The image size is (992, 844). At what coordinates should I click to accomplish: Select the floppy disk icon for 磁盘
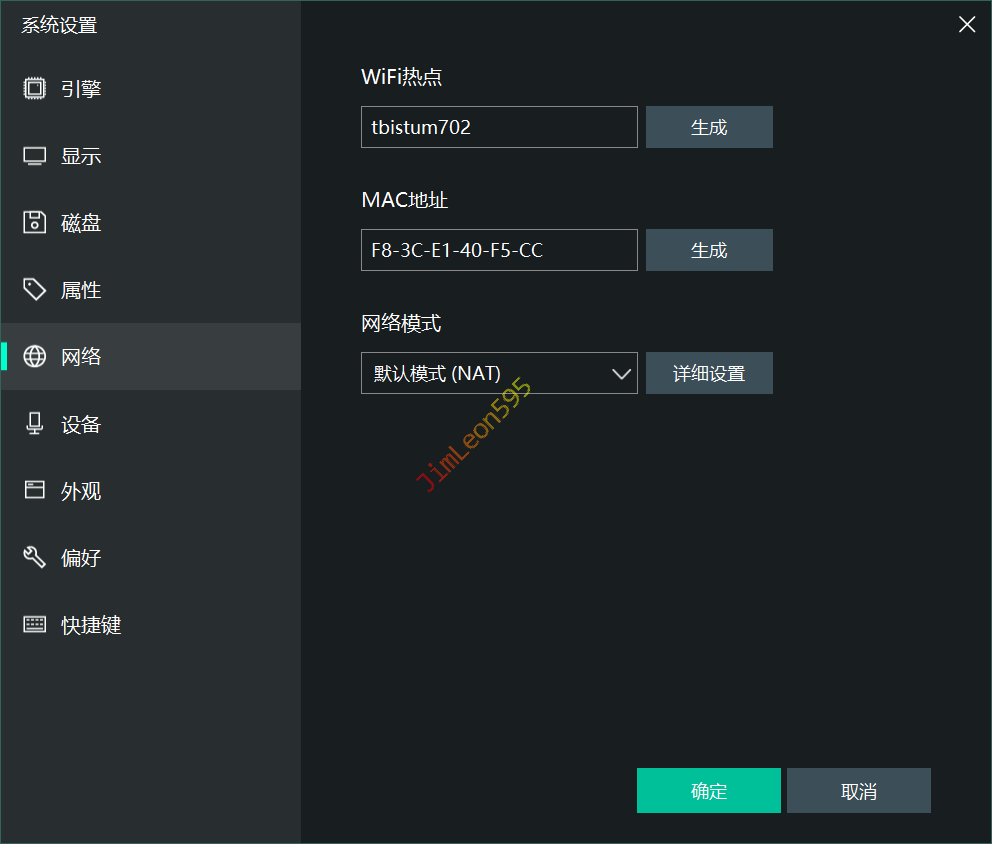tap(35, 223)
